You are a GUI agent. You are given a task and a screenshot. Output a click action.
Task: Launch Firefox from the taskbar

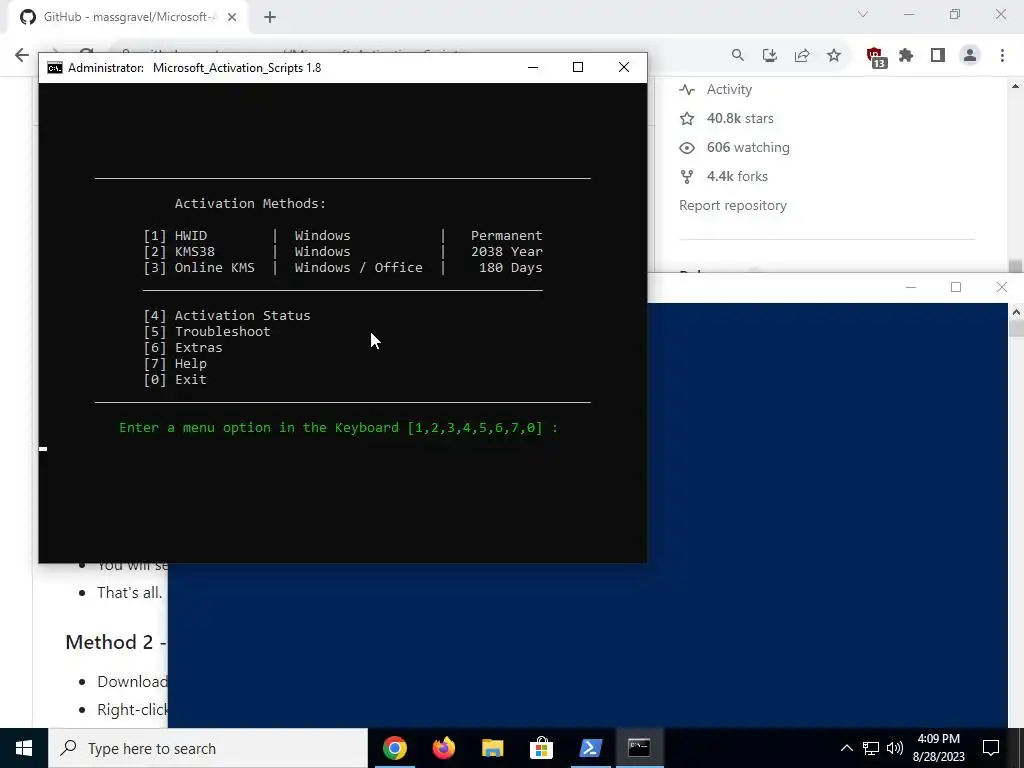point(443,748)
